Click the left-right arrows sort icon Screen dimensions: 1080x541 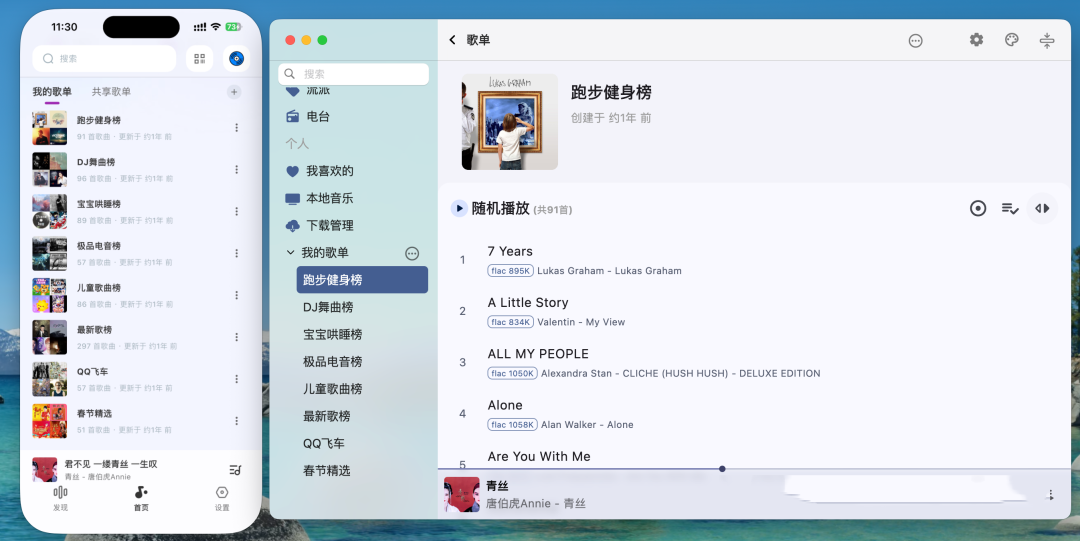[1042, 208]
